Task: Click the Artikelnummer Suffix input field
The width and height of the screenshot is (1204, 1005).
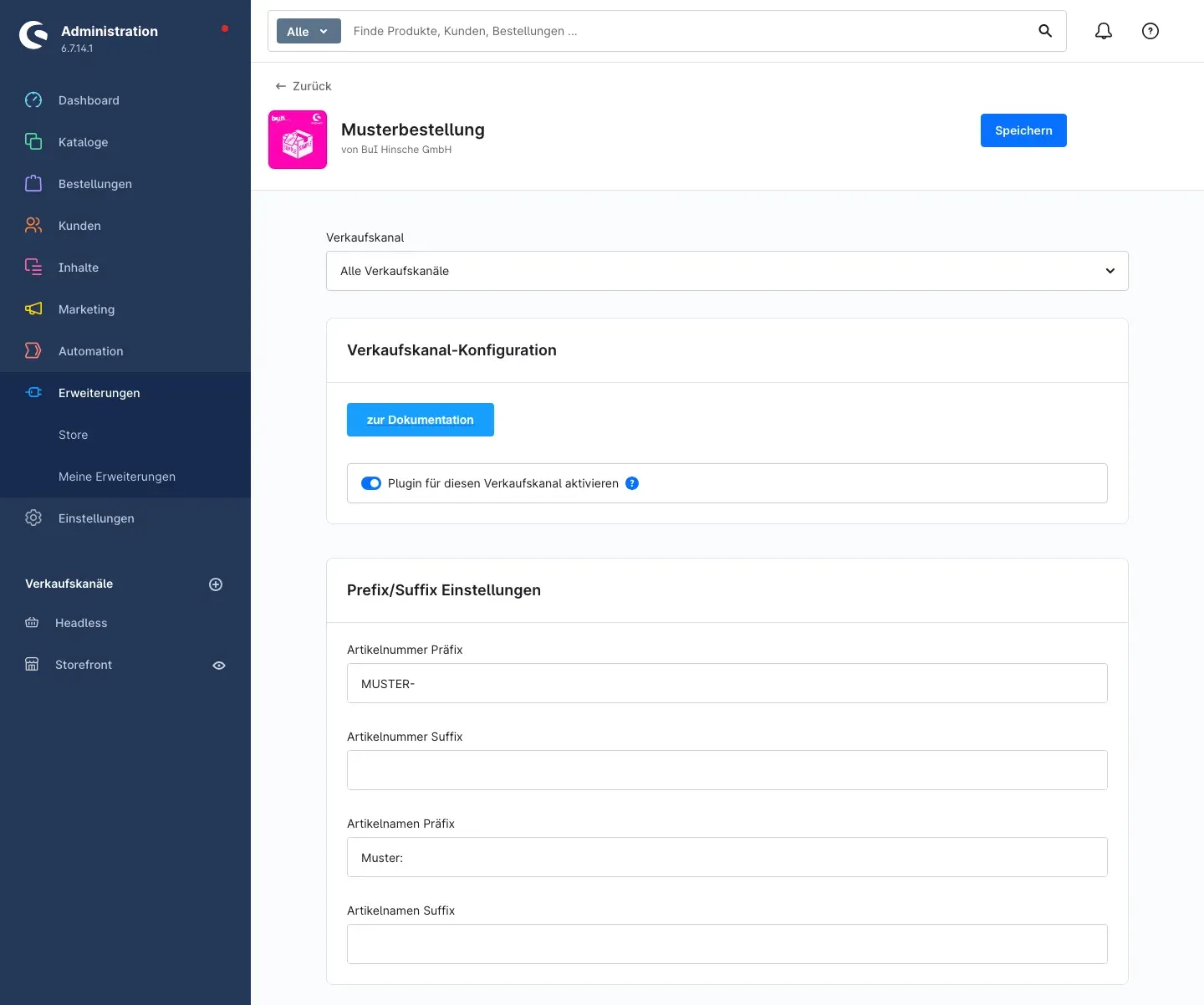Action: (727, 770)
